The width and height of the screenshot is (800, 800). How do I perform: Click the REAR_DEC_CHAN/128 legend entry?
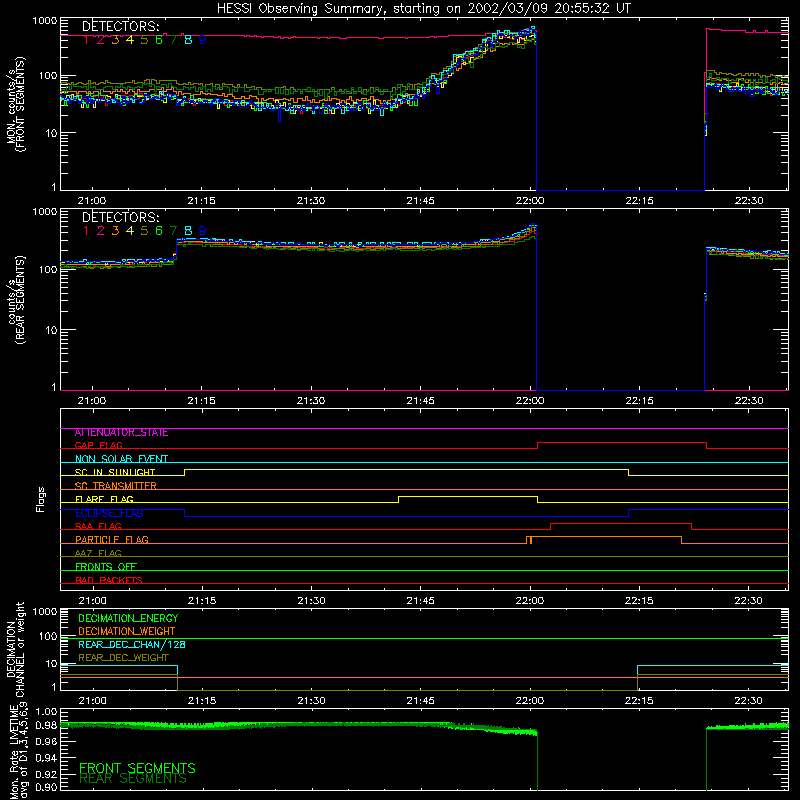coord(132,645)
